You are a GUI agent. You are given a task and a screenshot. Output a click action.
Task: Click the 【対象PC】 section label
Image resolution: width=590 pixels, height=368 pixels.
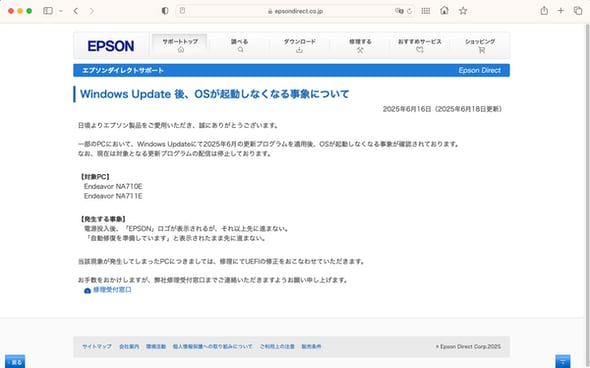coord(95,176)
